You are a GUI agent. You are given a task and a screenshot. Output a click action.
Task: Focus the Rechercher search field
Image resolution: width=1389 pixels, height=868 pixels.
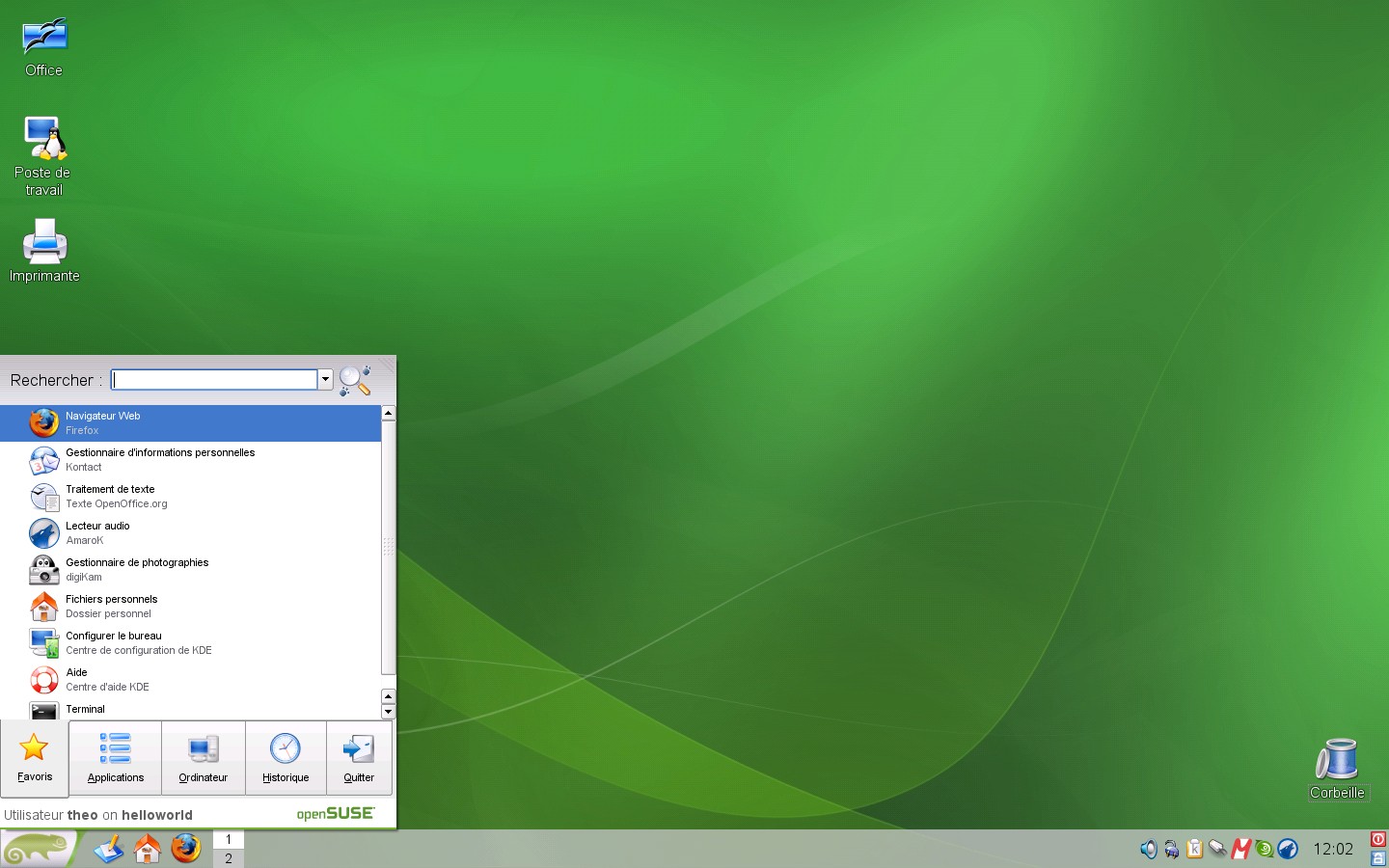tap(214, 380)
